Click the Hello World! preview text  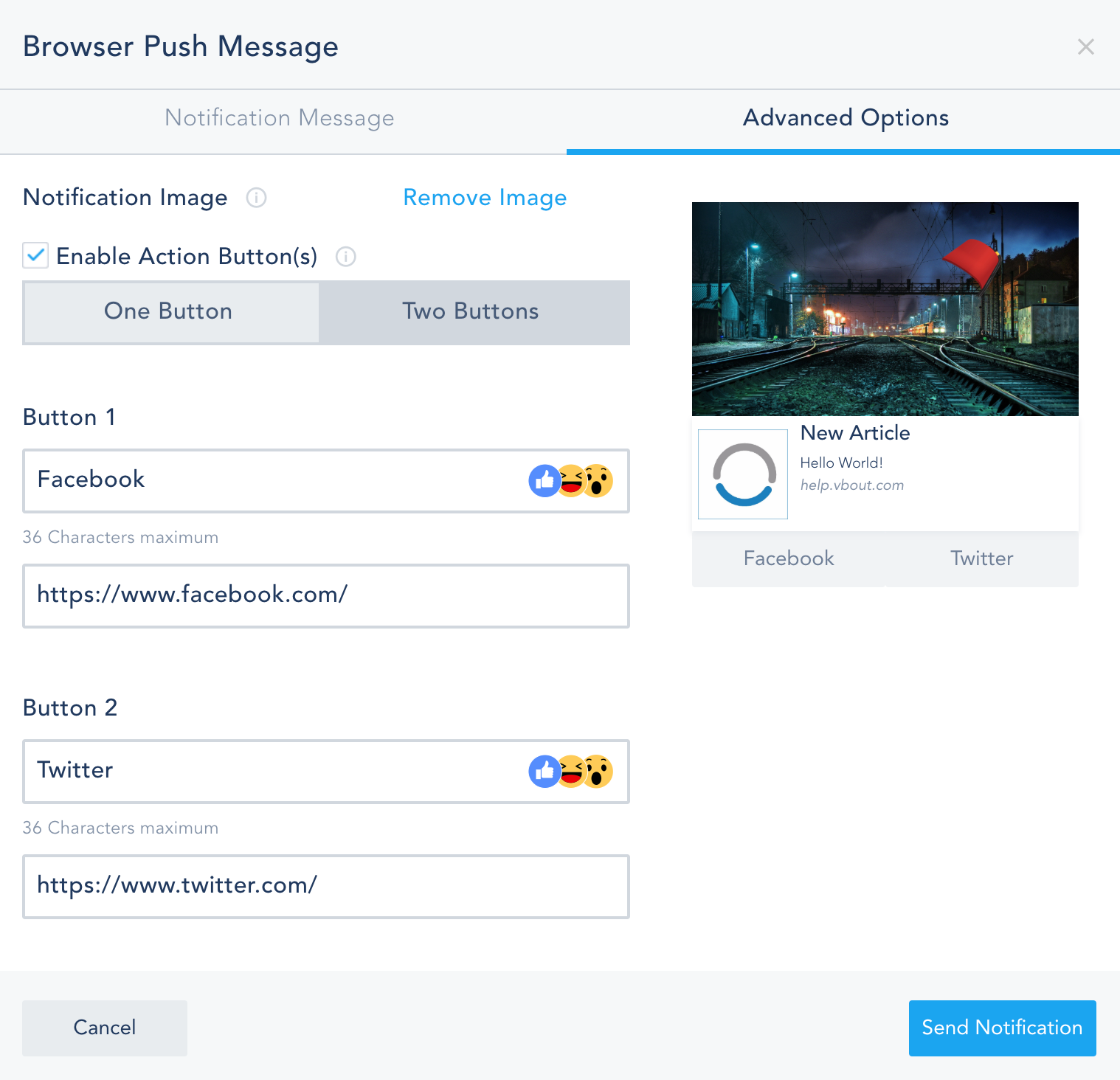(842, 463)
